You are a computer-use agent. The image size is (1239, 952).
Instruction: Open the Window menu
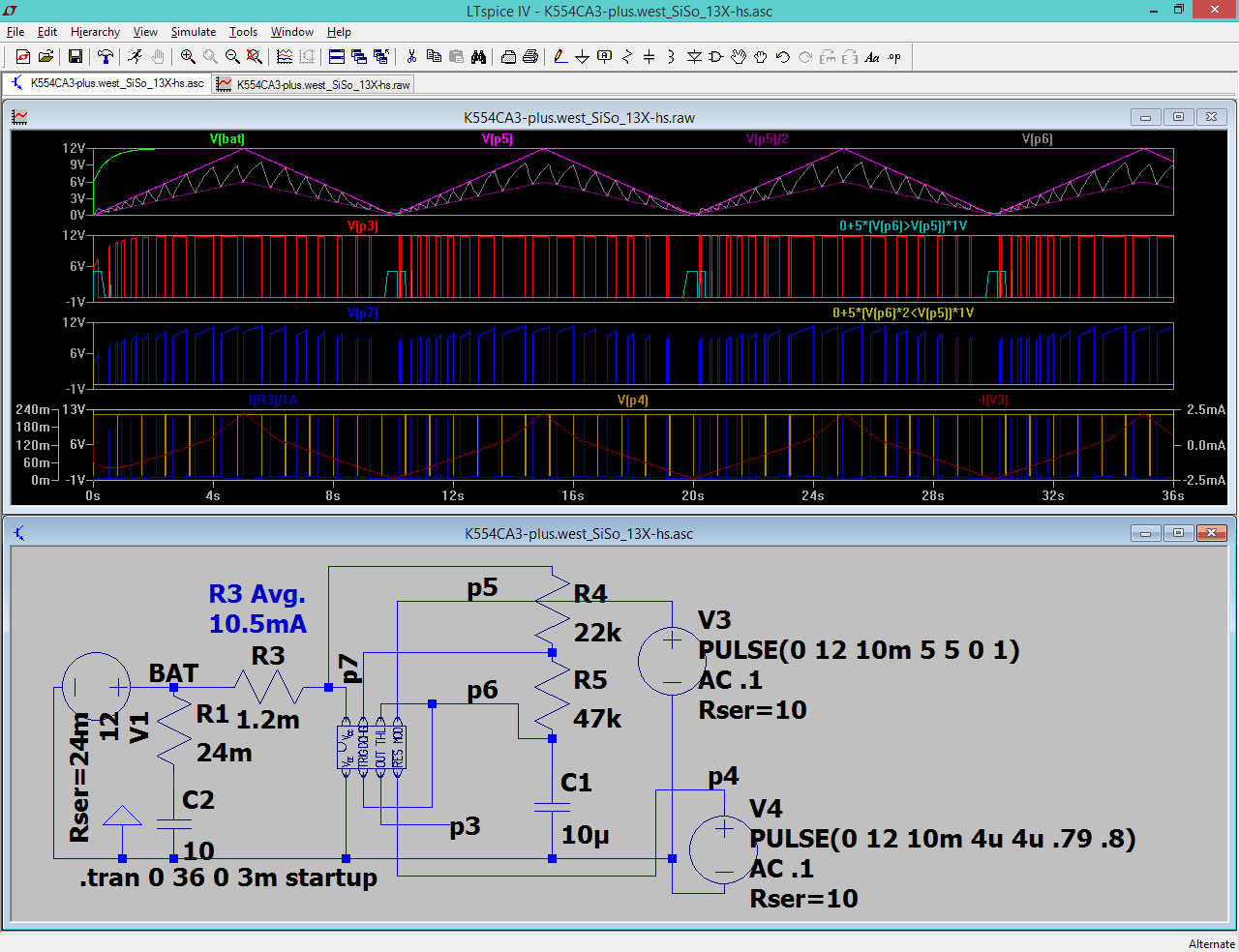point(292,32)
